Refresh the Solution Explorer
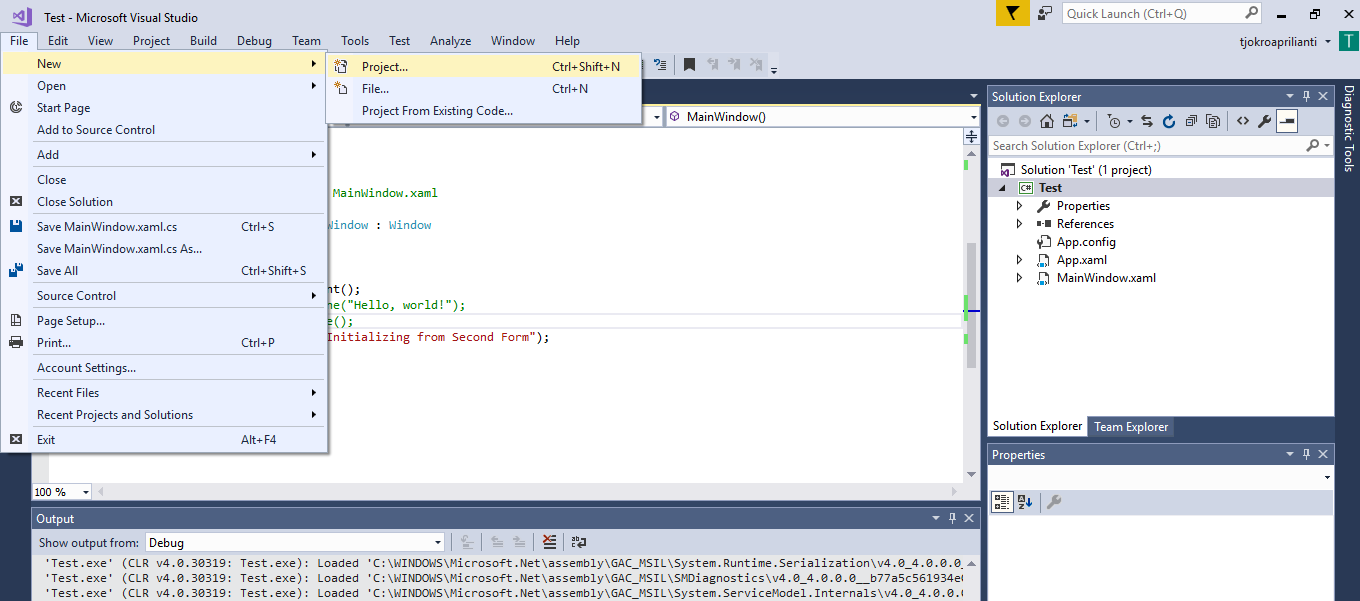The height and width of the screenshot is (601, 1360). pos(1169,120)
